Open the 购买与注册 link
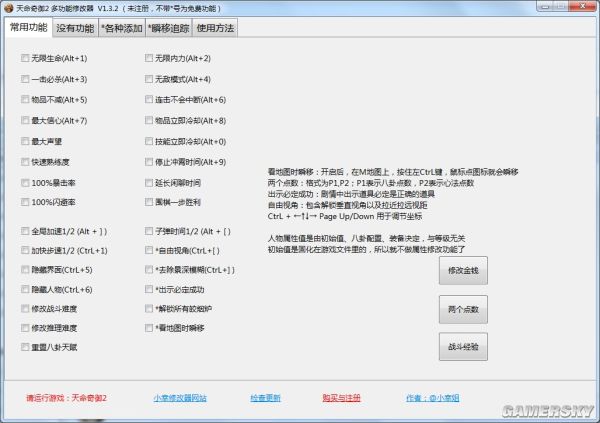The height and width of the screenshot is (423, 600). pos(341,398)
